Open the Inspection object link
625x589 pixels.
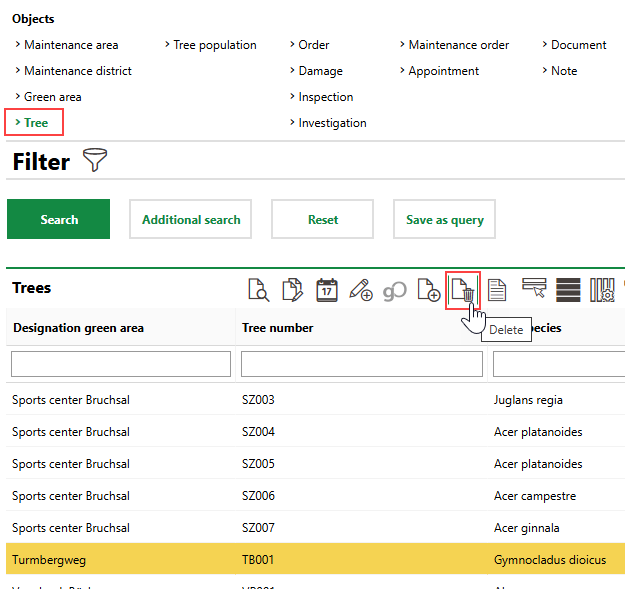pos(325,97)
